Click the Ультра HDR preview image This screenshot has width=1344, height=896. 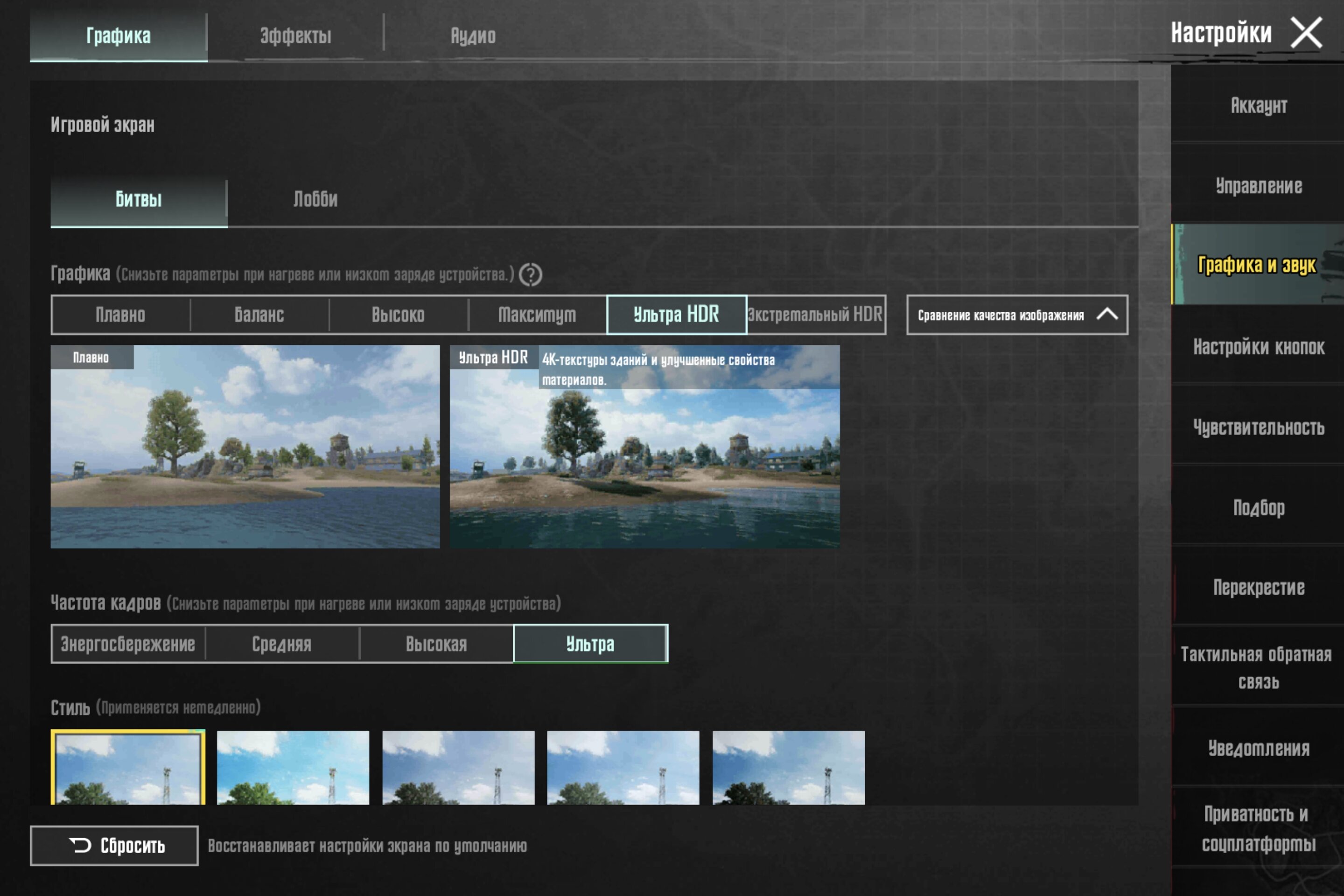(x=644, y=447)
